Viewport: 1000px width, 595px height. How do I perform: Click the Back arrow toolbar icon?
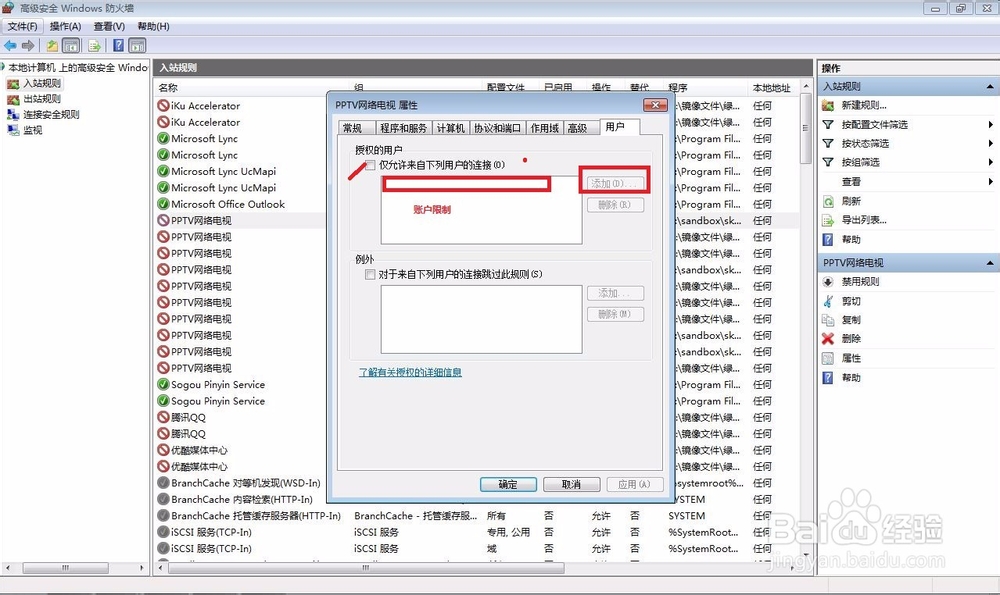pyautogui.click(x=10, y=45)
